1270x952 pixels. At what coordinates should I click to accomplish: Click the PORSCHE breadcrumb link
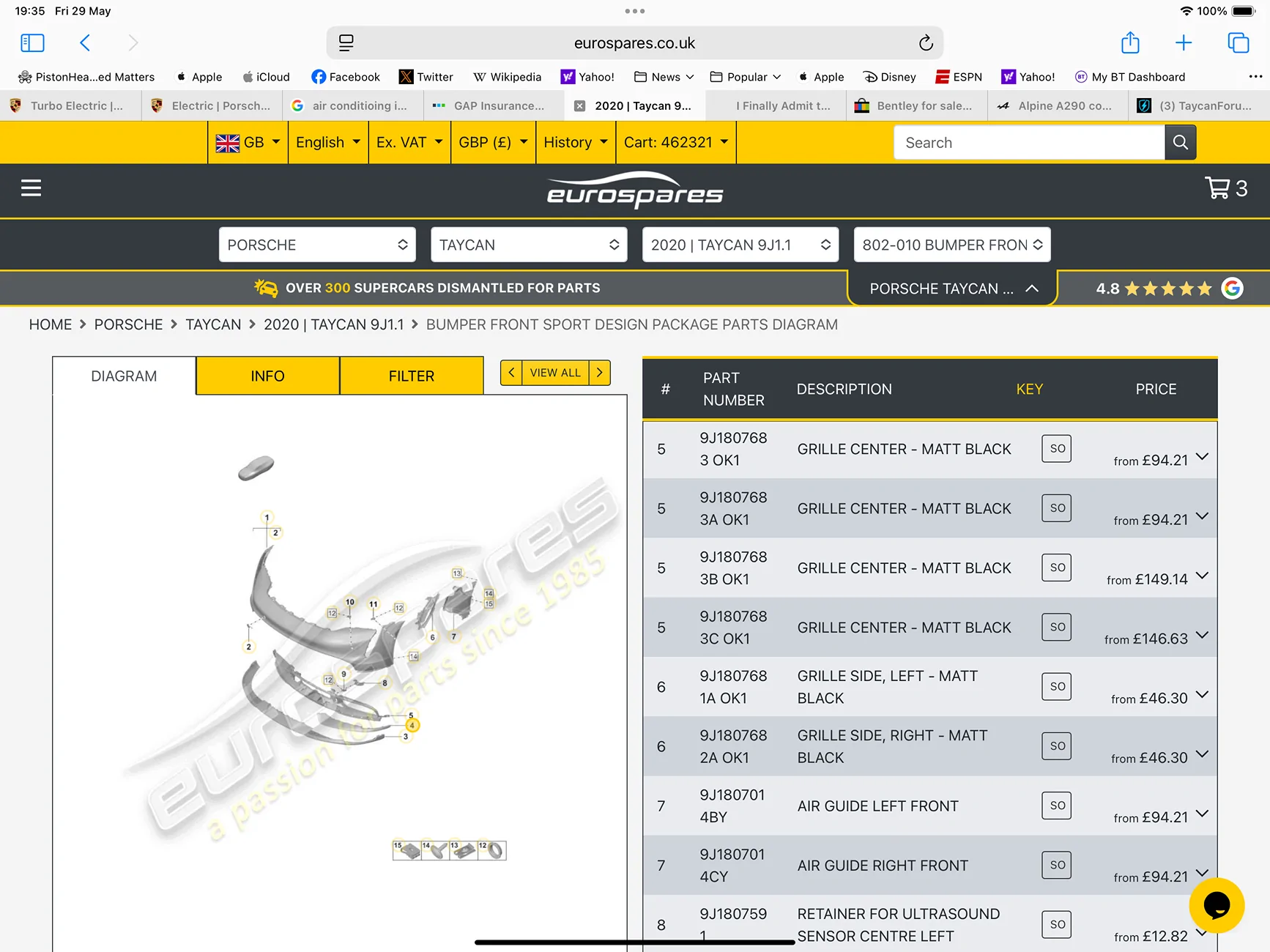click(x=129, y=324)
